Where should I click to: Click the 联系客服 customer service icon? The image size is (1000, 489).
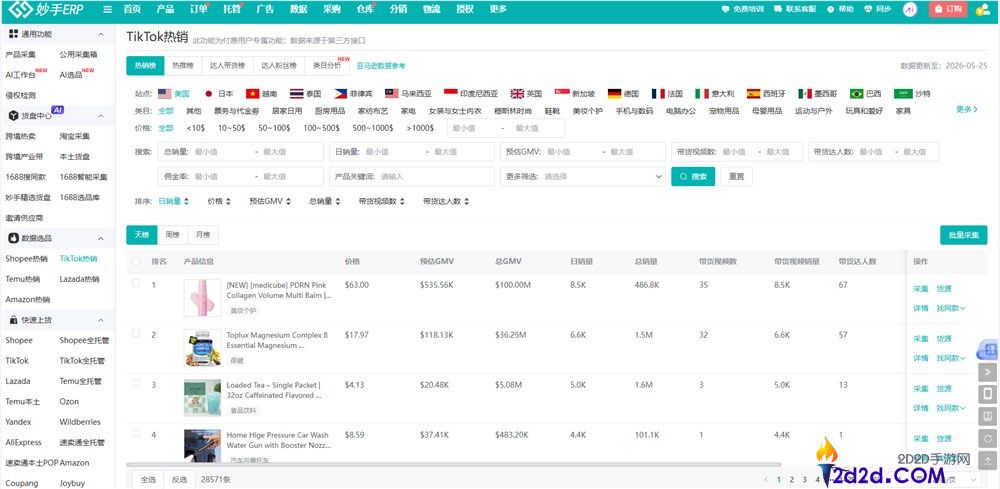tap(778, 10)
